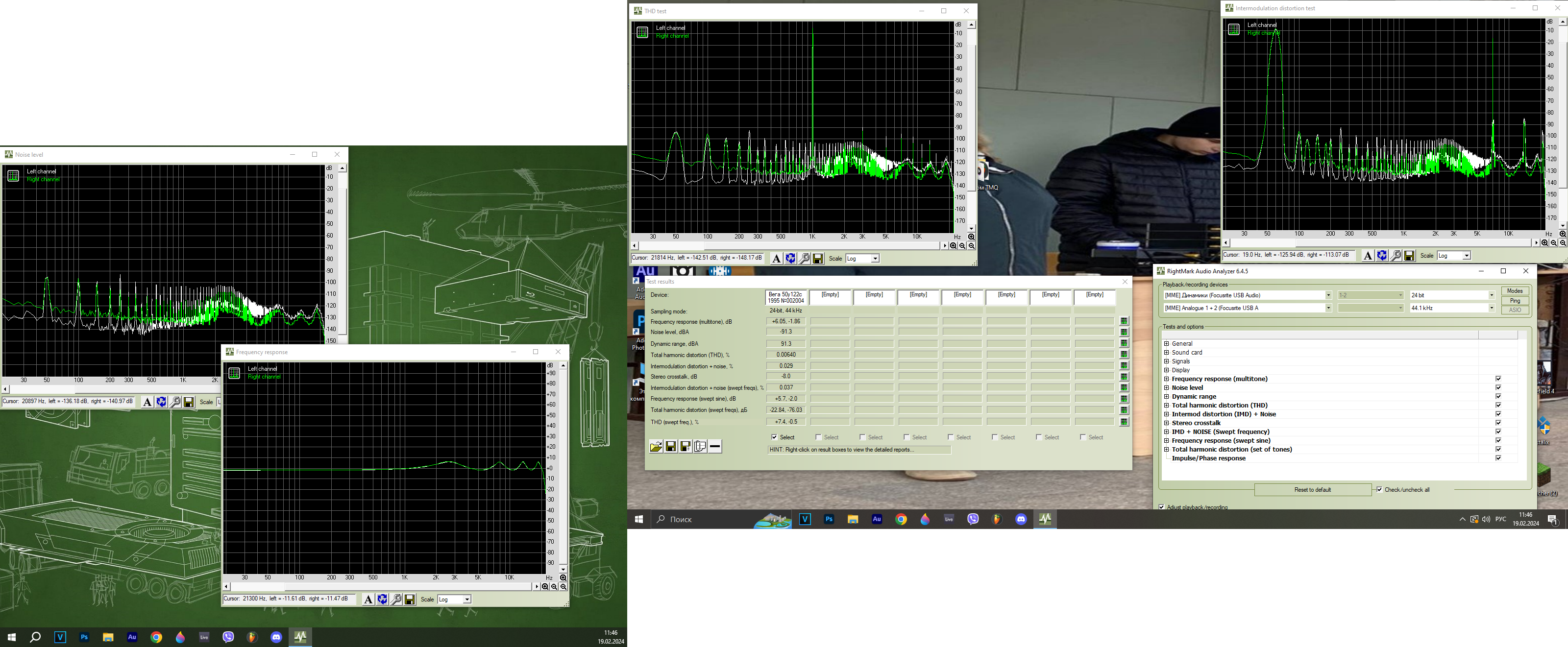The width and height of the screenshot is (1568, 647).
Task: Toggle the Check/uncheck all checkbox
Action: 1379,490
